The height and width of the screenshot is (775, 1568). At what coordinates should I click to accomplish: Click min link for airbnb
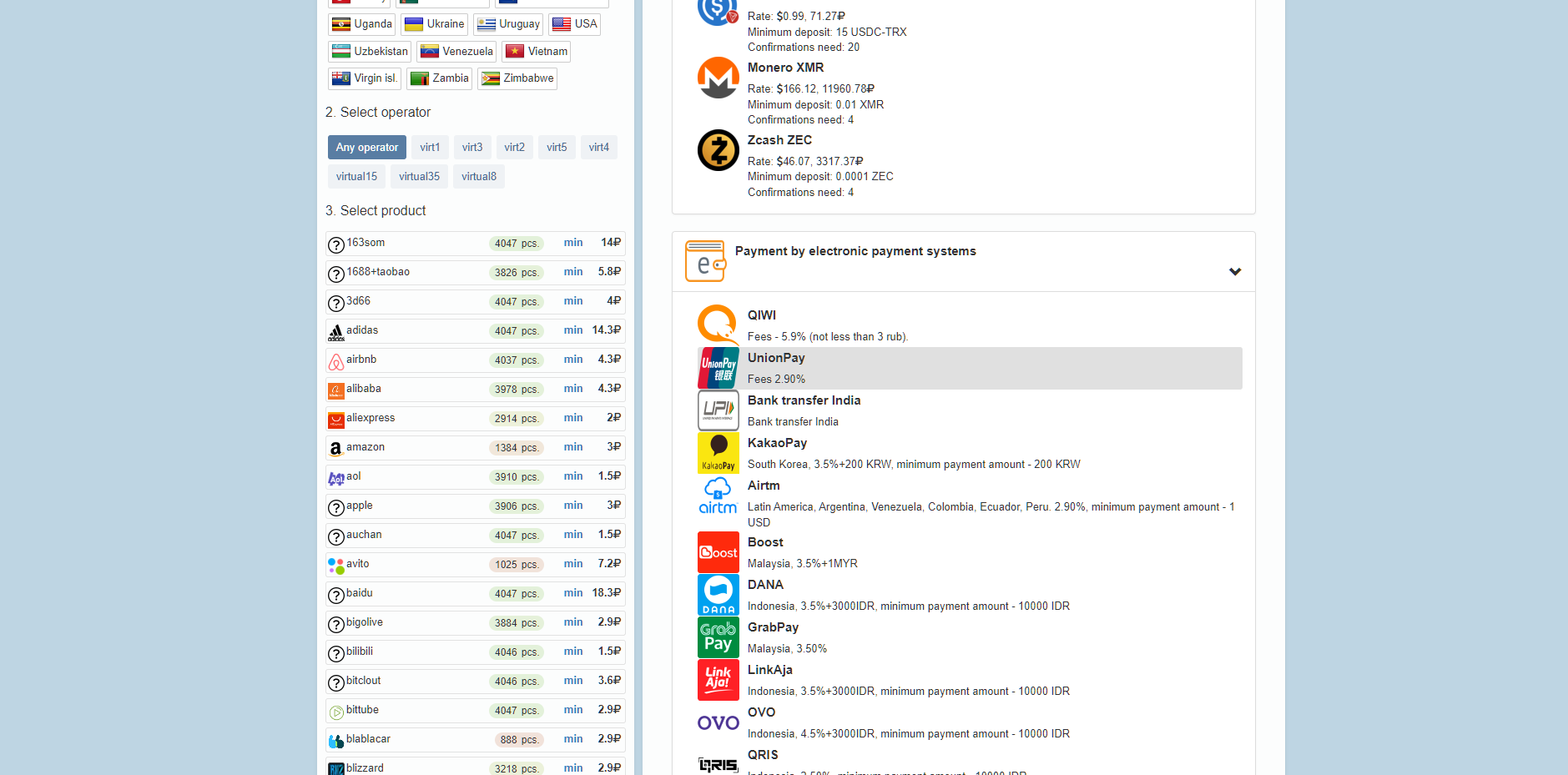click(573, 360)
